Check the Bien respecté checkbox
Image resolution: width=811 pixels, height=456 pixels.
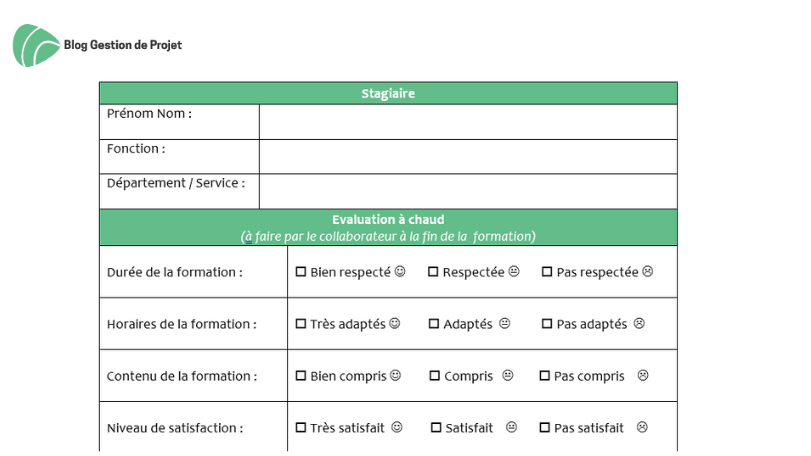click(x=301, y=271)
